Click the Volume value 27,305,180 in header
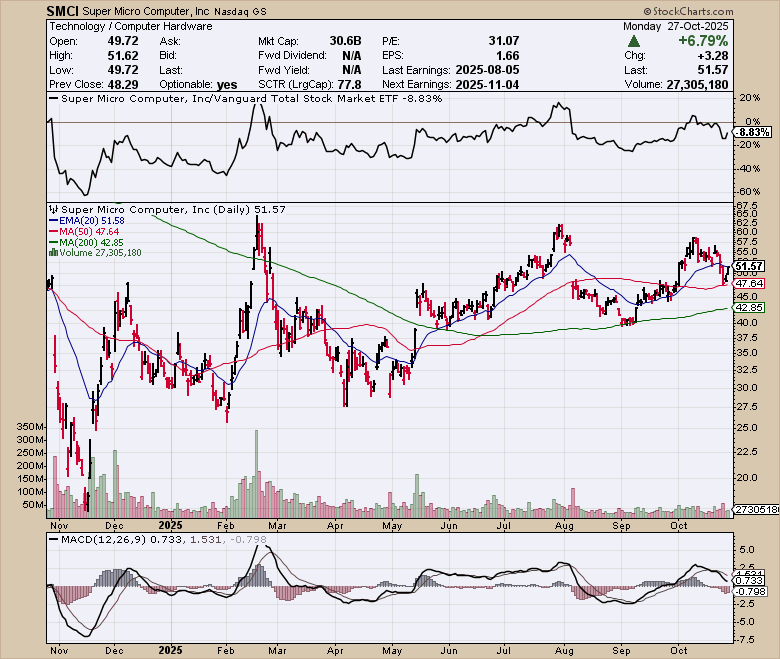Image resolution: width=780 pixels, height=659 pixels. pyautogui.click(x=697, y=85)
